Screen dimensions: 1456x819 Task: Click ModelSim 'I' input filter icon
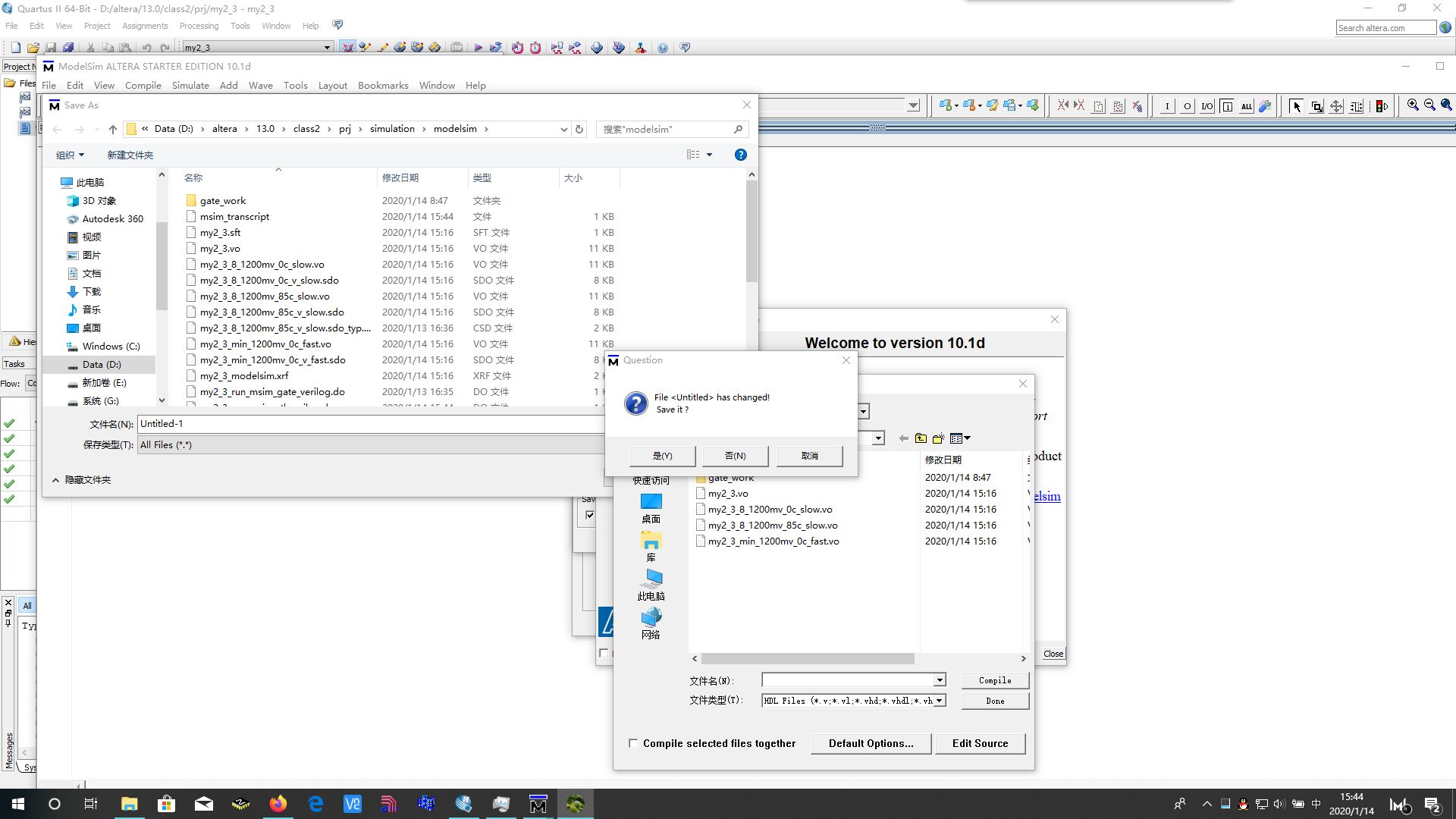pyautogui.click(x=1167, y=106)
